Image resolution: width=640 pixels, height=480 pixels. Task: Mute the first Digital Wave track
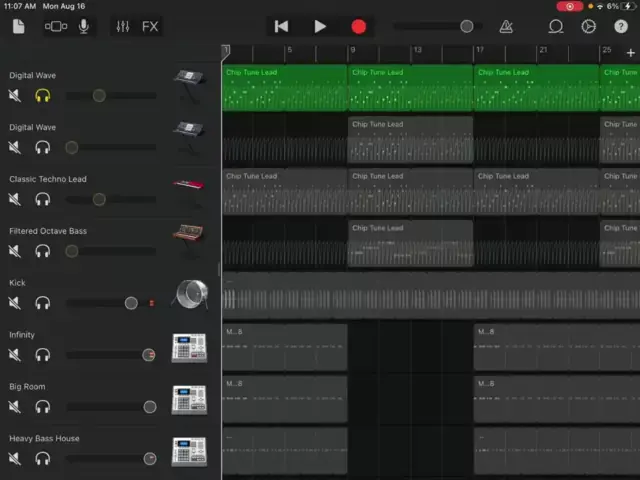(15, 96)
